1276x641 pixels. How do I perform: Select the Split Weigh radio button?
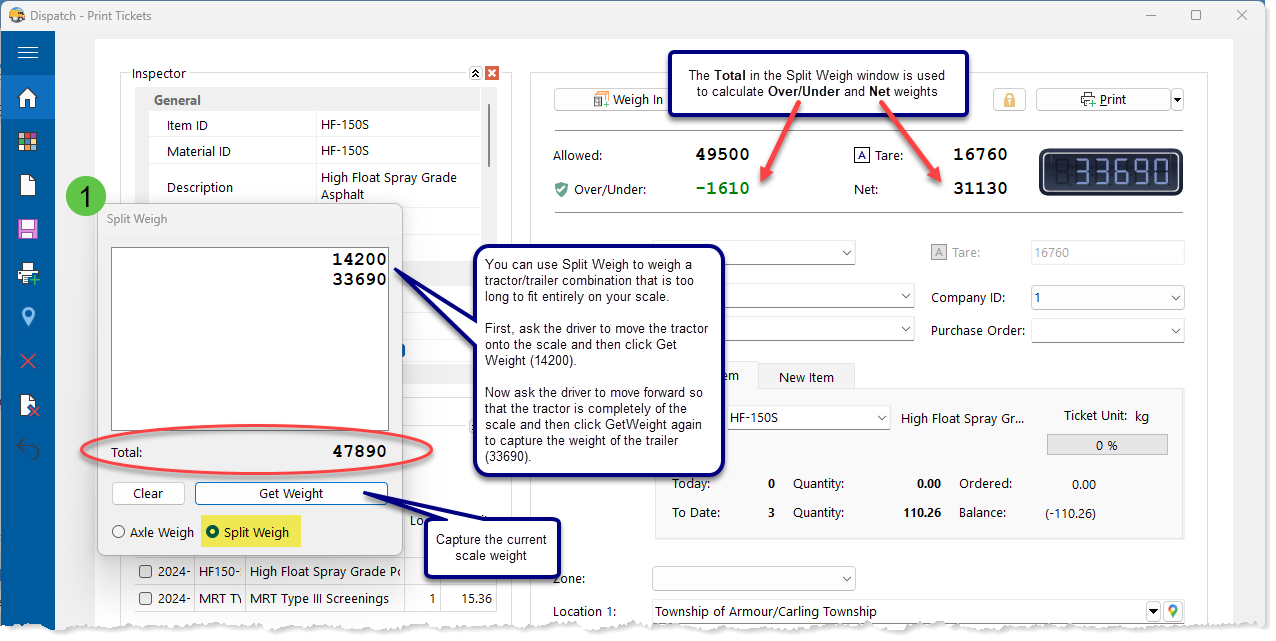[x=212, y=532]
